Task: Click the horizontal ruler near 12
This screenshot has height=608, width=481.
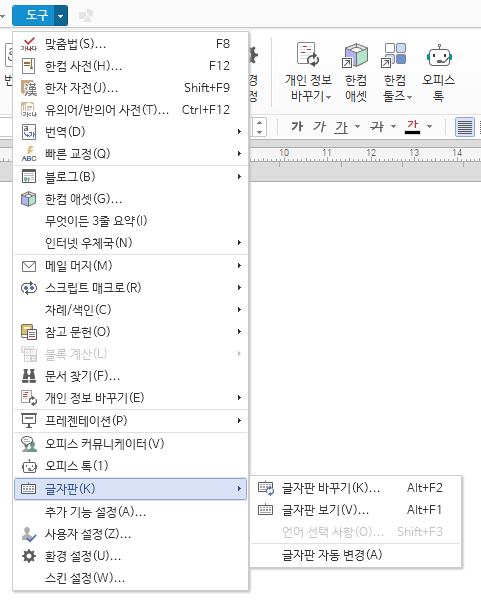Action: pyautogui.click(x=371, y=156)
